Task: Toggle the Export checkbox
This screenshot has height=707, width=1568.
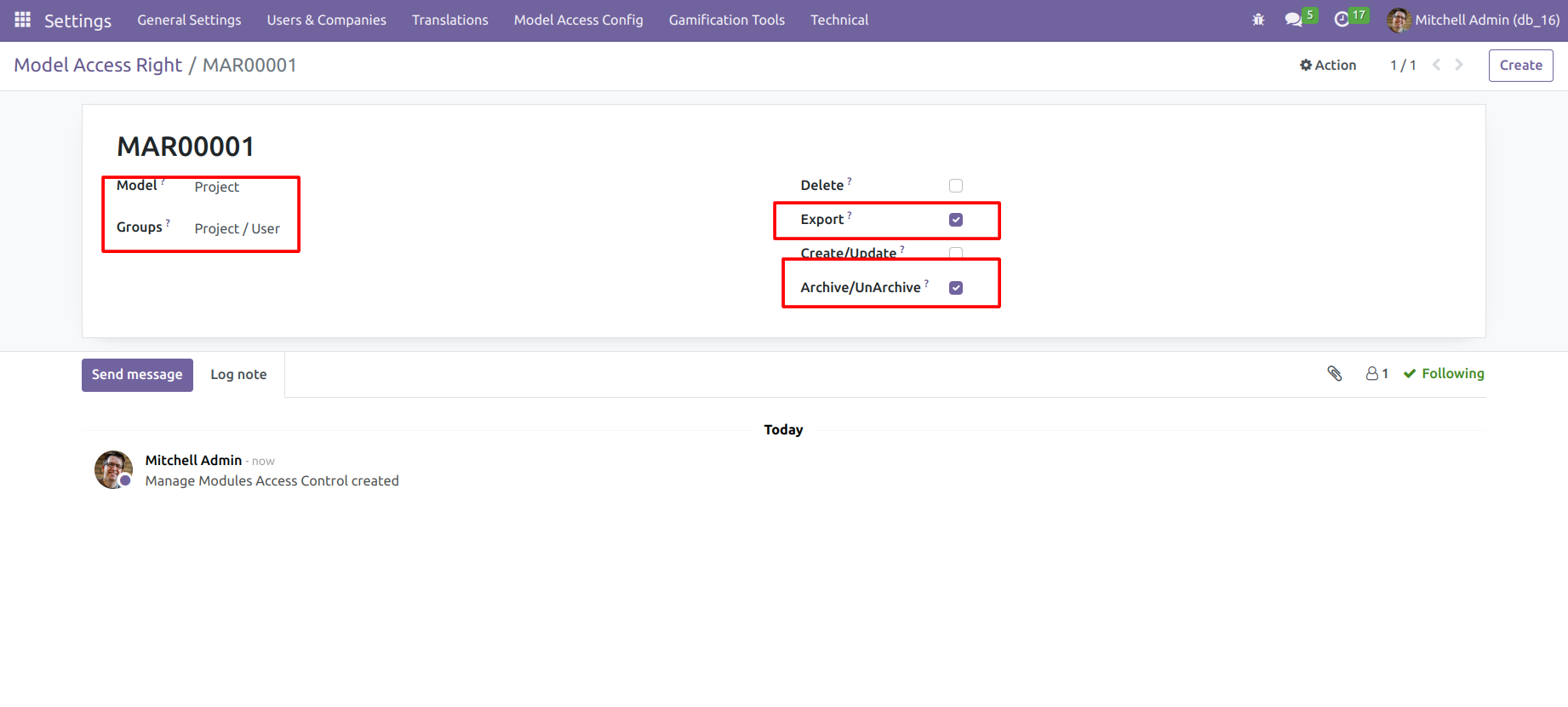Action: (x=956, y=220)
